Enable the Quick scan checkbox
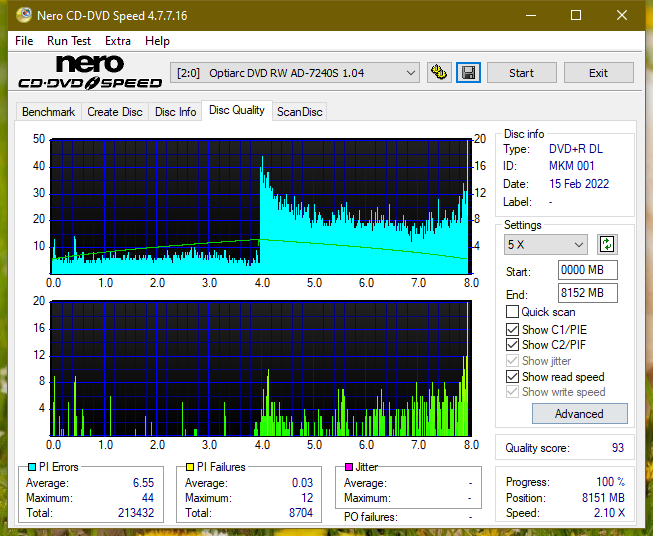This screenshot has height=536, width=653. 512,312
